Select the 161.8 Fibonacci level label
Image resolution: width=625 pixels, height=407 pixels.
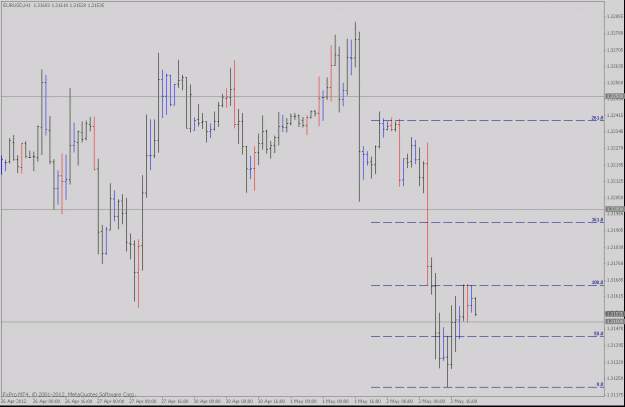click(597, 220)
